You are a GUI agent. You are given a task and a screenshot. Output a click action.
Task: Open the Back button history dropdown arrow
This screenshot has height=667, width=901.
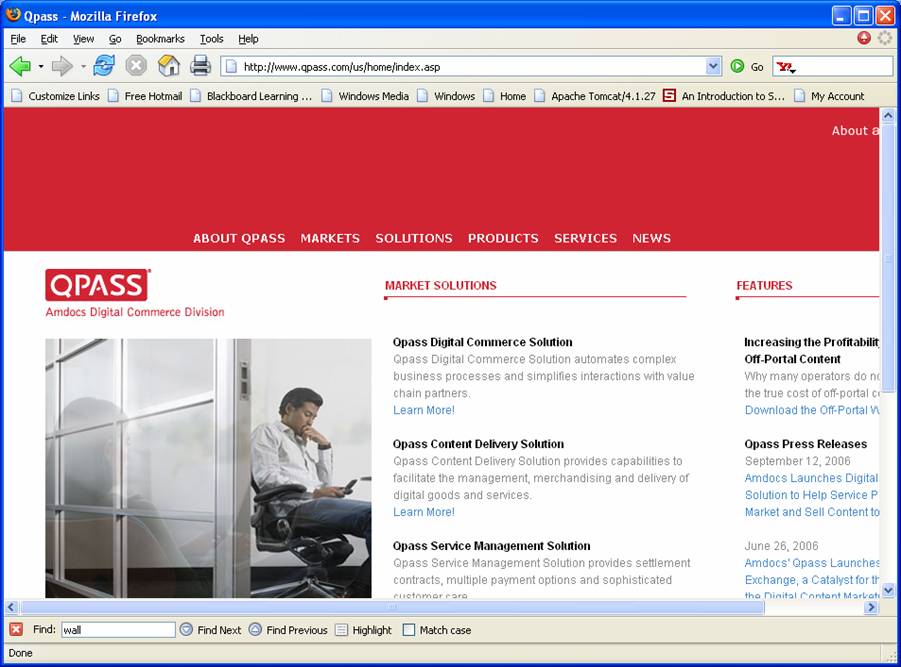pyautogui.click(x=41, y=67)
